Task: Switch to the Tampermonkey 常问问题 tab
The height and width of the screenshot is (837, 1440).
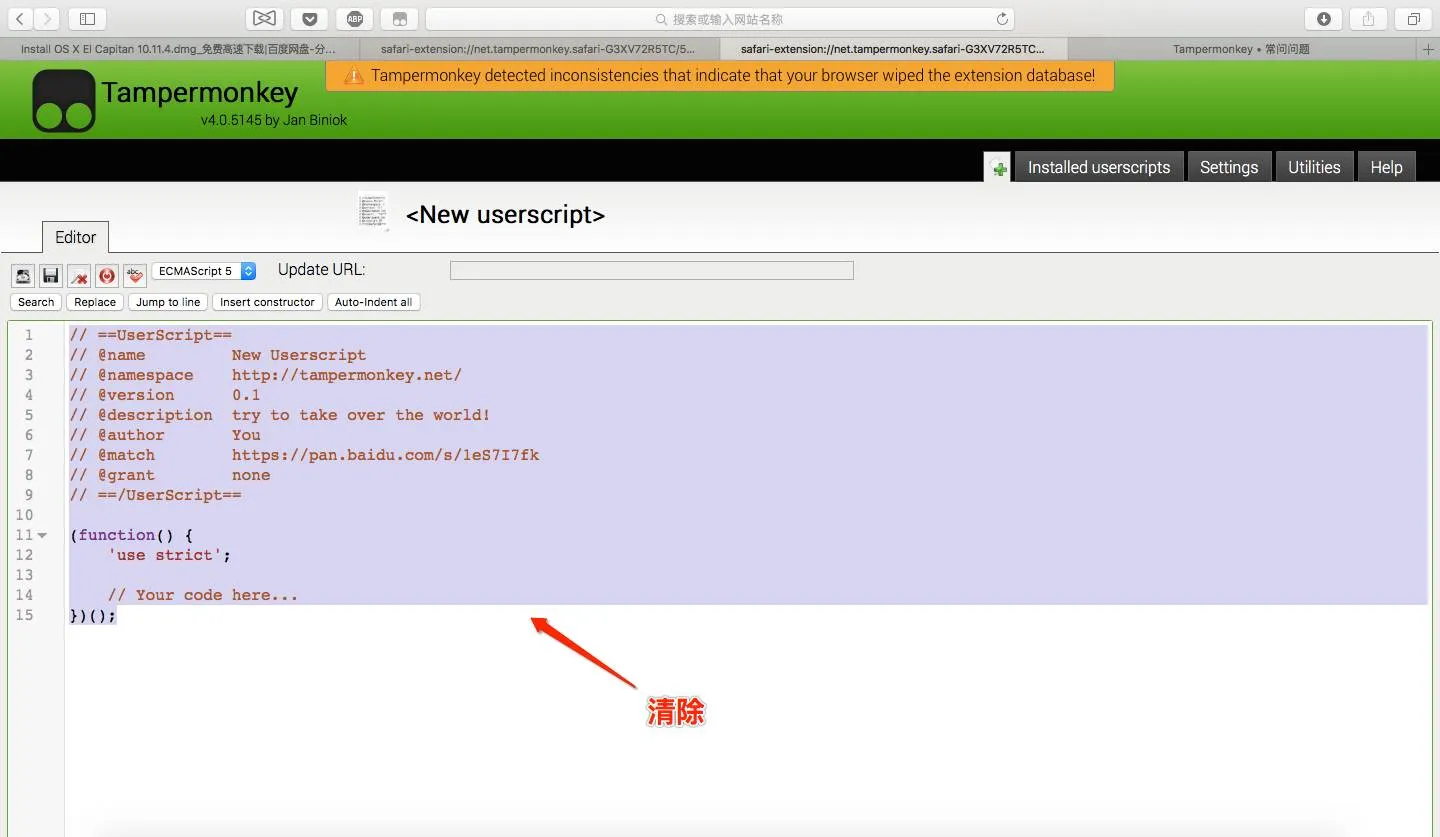Action: click(1241, 49)
